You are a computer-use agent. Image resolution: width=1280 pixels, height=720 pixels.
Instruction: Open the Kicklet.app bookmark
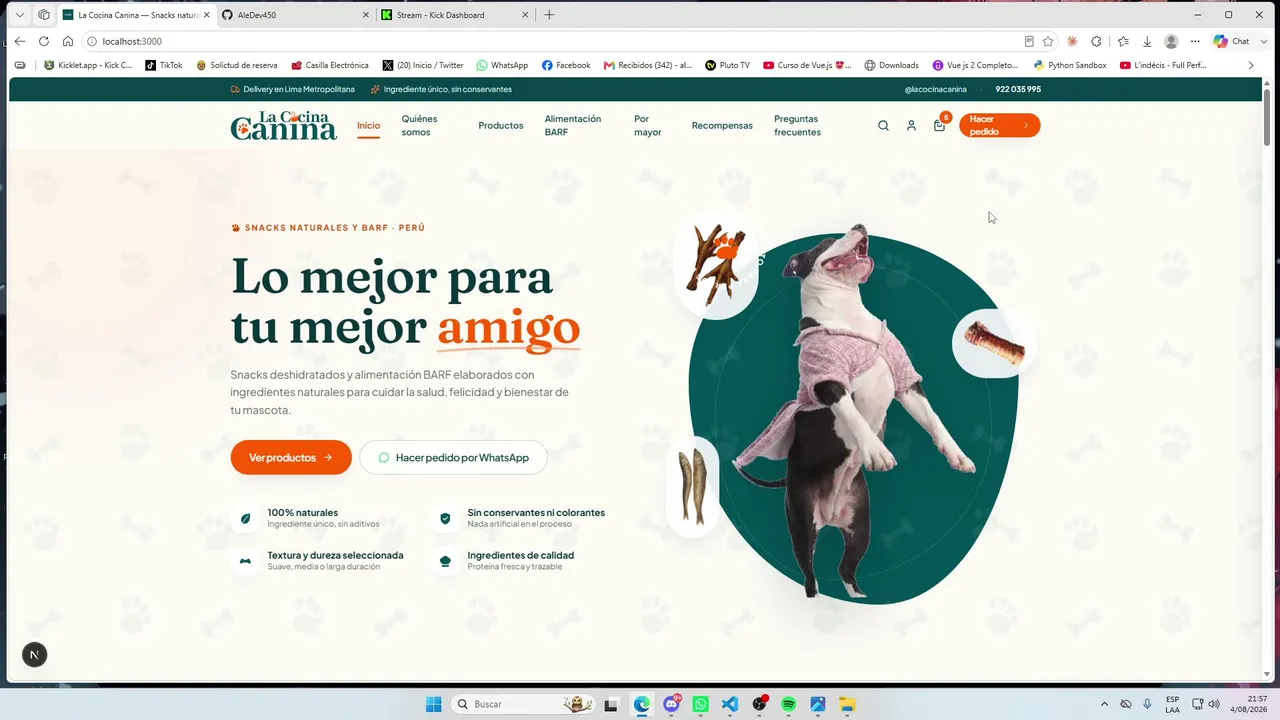coord(89,65)
